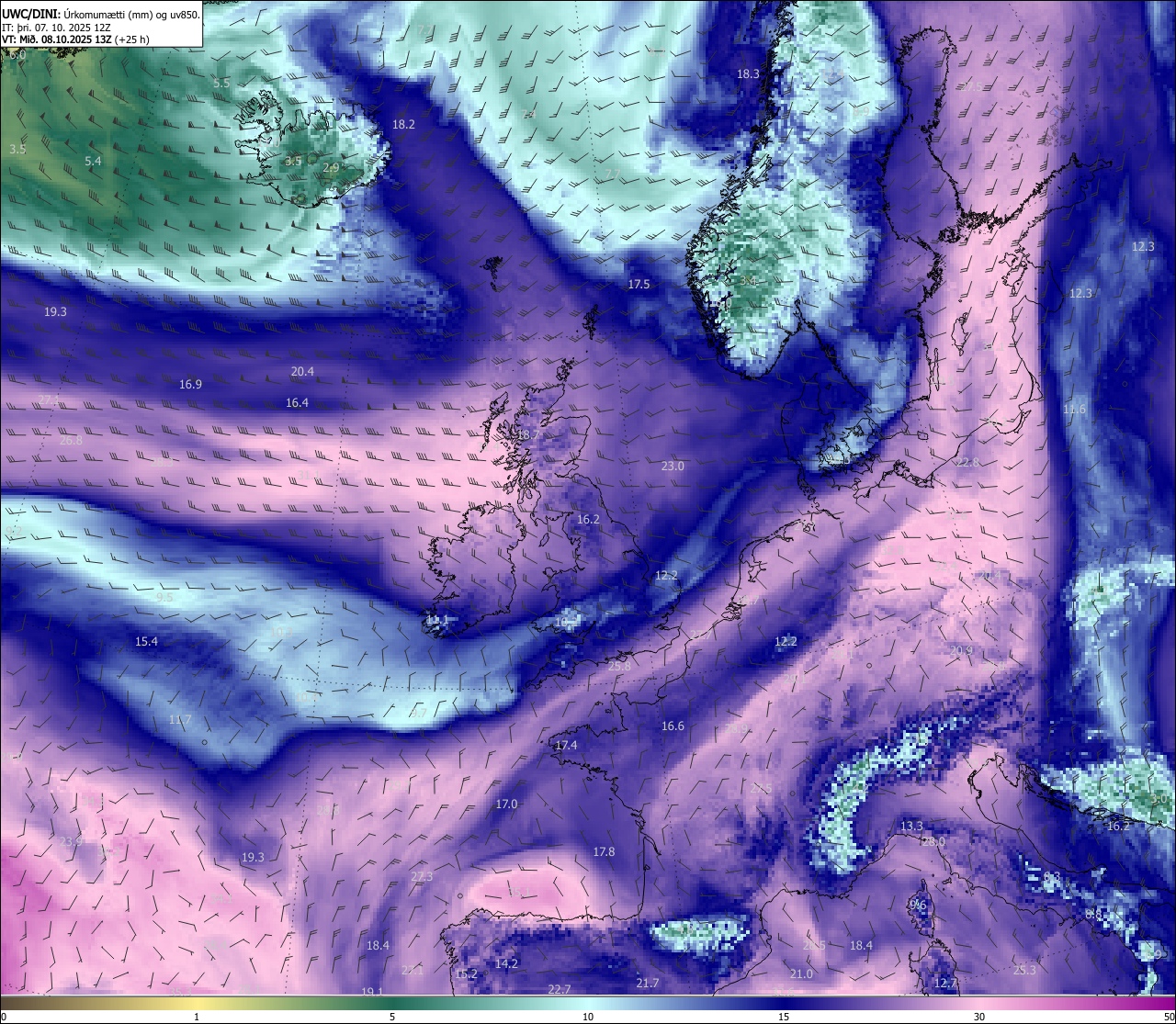Screen dimensions: 1176x1024
Task: Click the 20.4 value over the Atlantic
Action: [x=302, y=372]
